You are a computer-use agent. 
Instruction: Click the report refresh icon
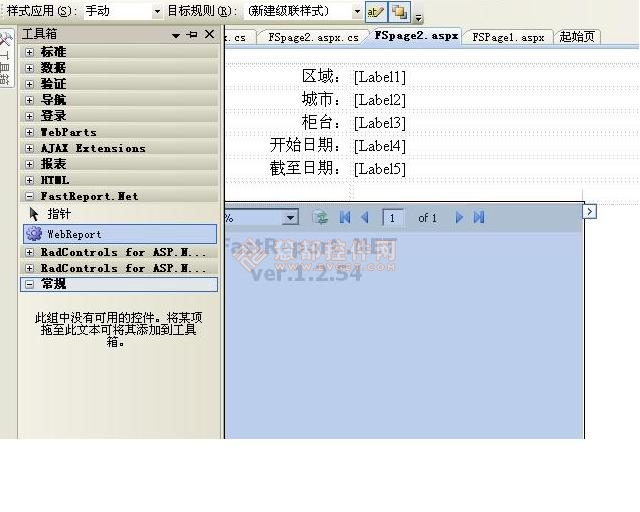point(320,217)
